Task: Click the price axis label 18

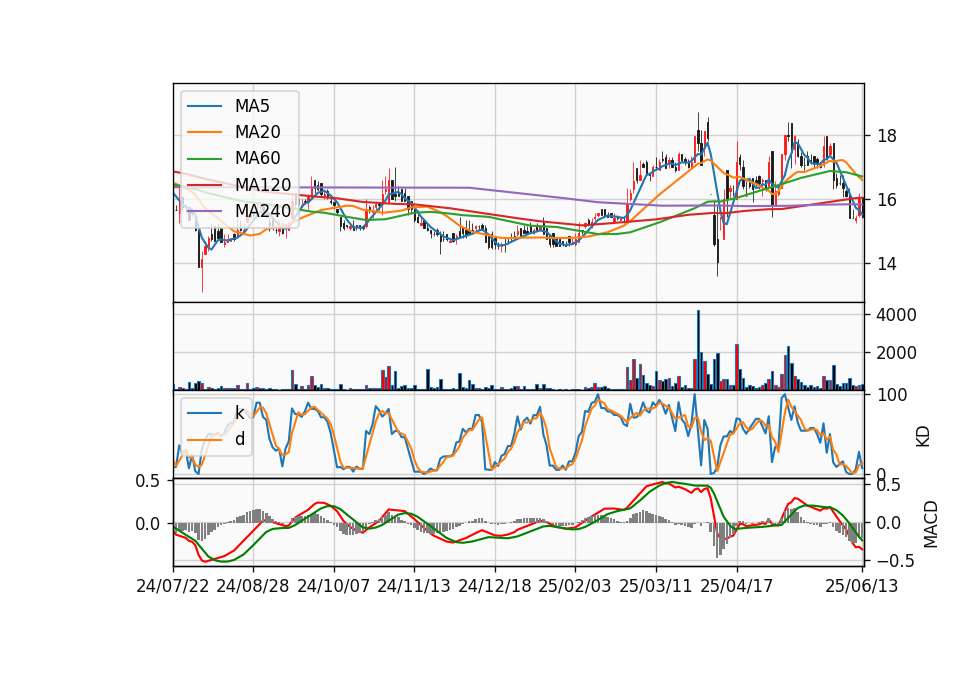Action: pyautogui.click(x=887, y=136)
